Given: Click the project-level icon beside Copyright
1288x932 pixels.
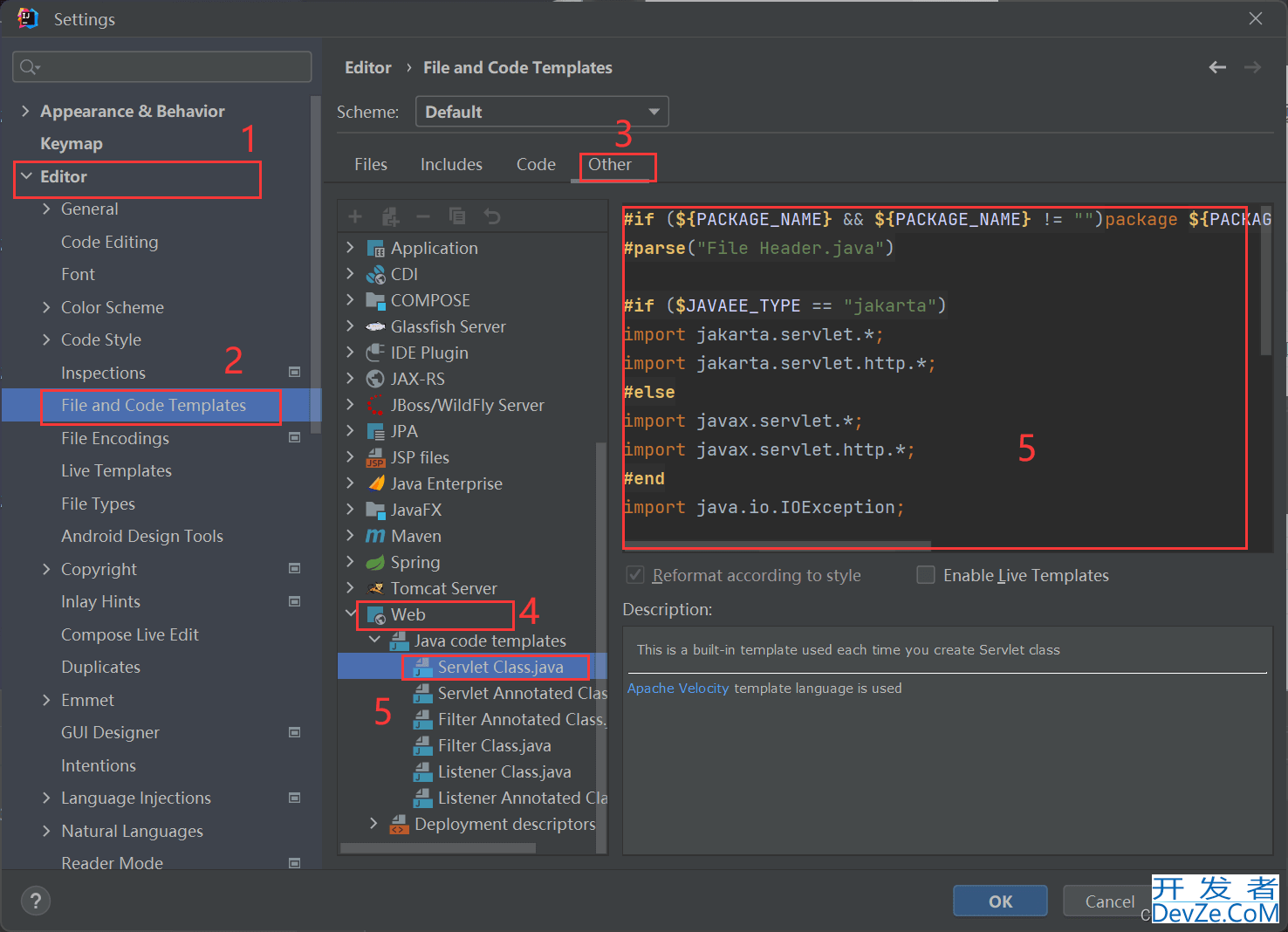Looking at the screenshot, I should tap(294, 569).
